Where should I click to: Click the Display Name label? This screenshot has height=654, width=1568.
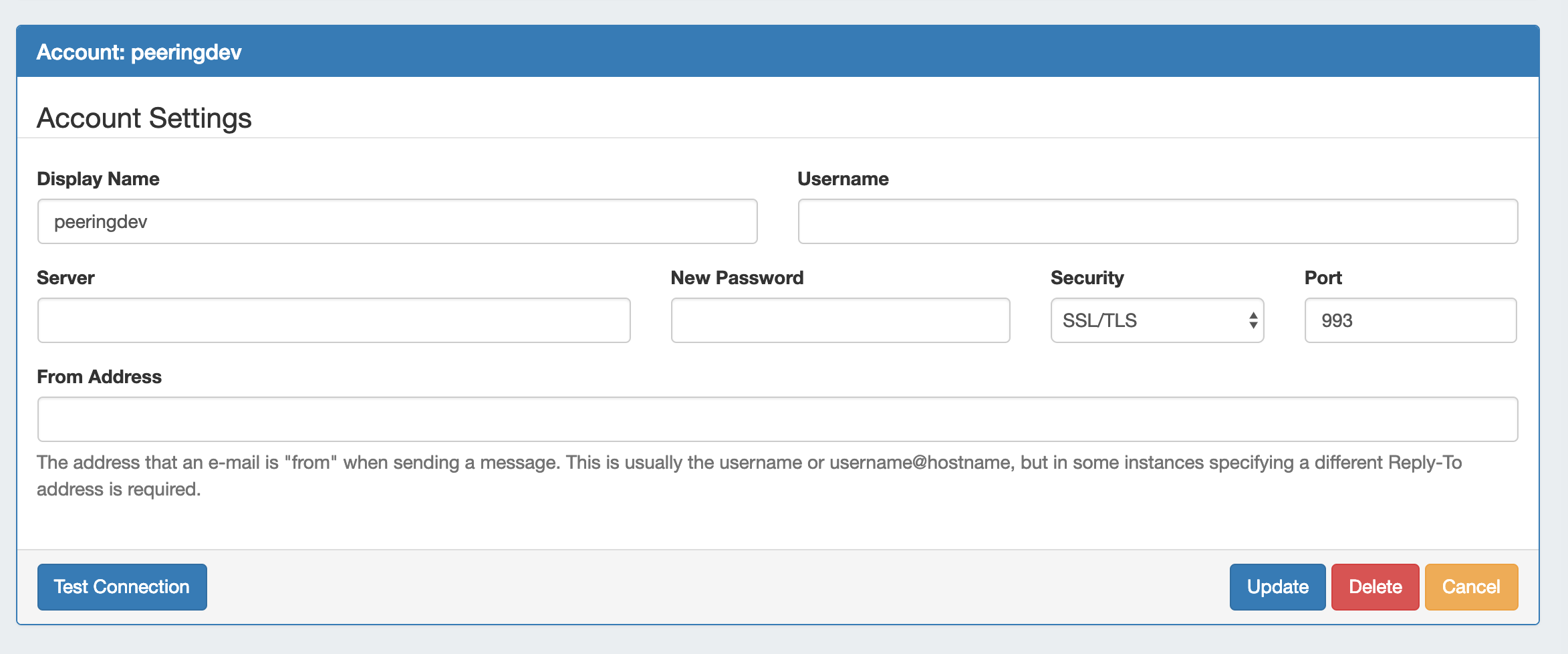98,179
